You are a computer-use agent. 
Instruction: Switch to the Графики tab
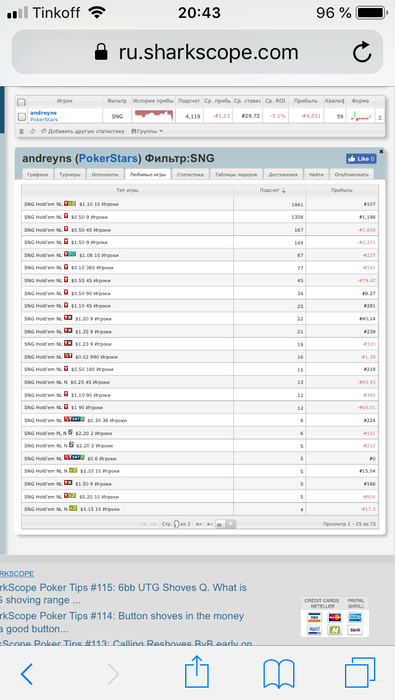click(37, 175)
